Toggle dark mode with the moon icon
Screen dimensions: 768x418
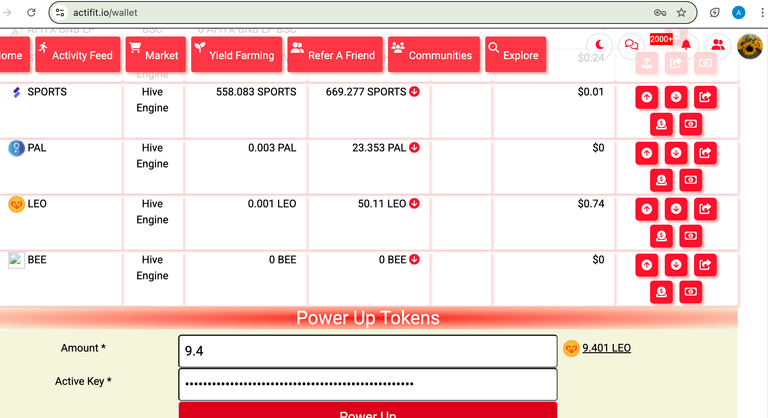point(599,46)
